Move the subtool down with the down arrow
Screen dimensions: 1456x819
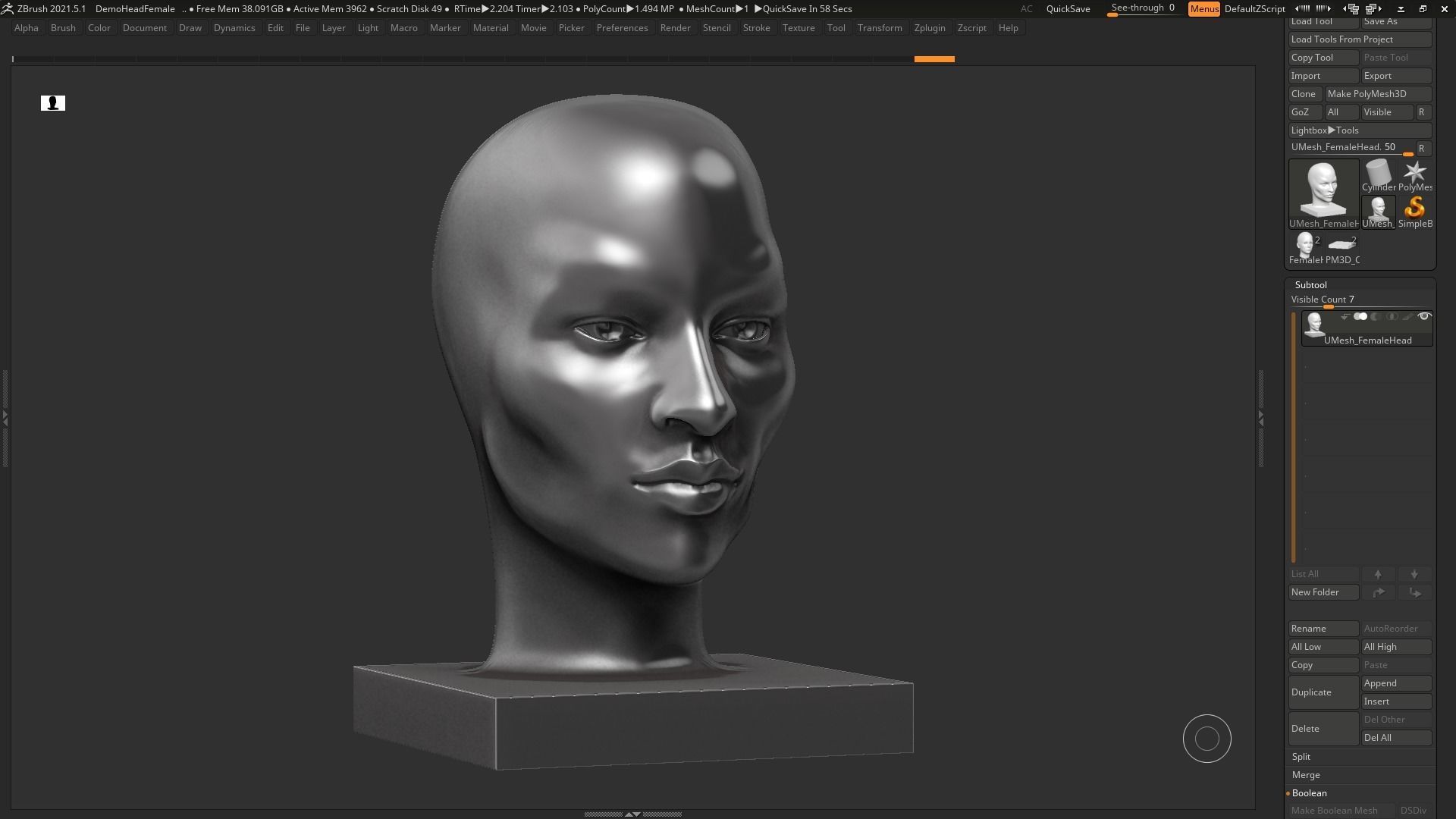click(x=1414, y=574)
